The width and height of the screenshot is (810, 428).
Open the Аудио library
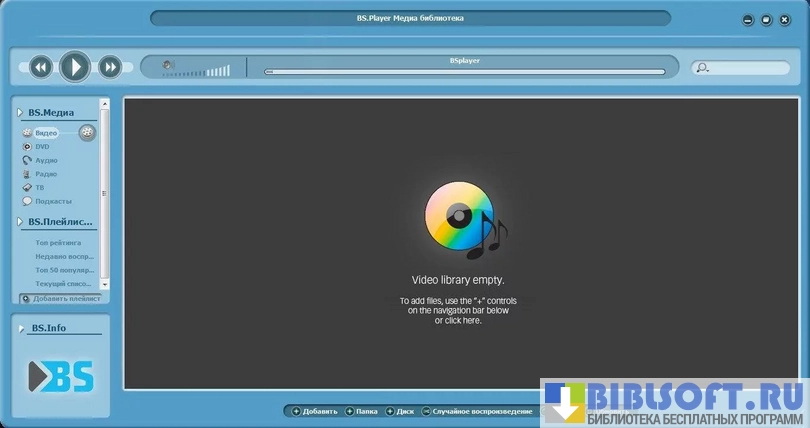click(x=46, y=160)
